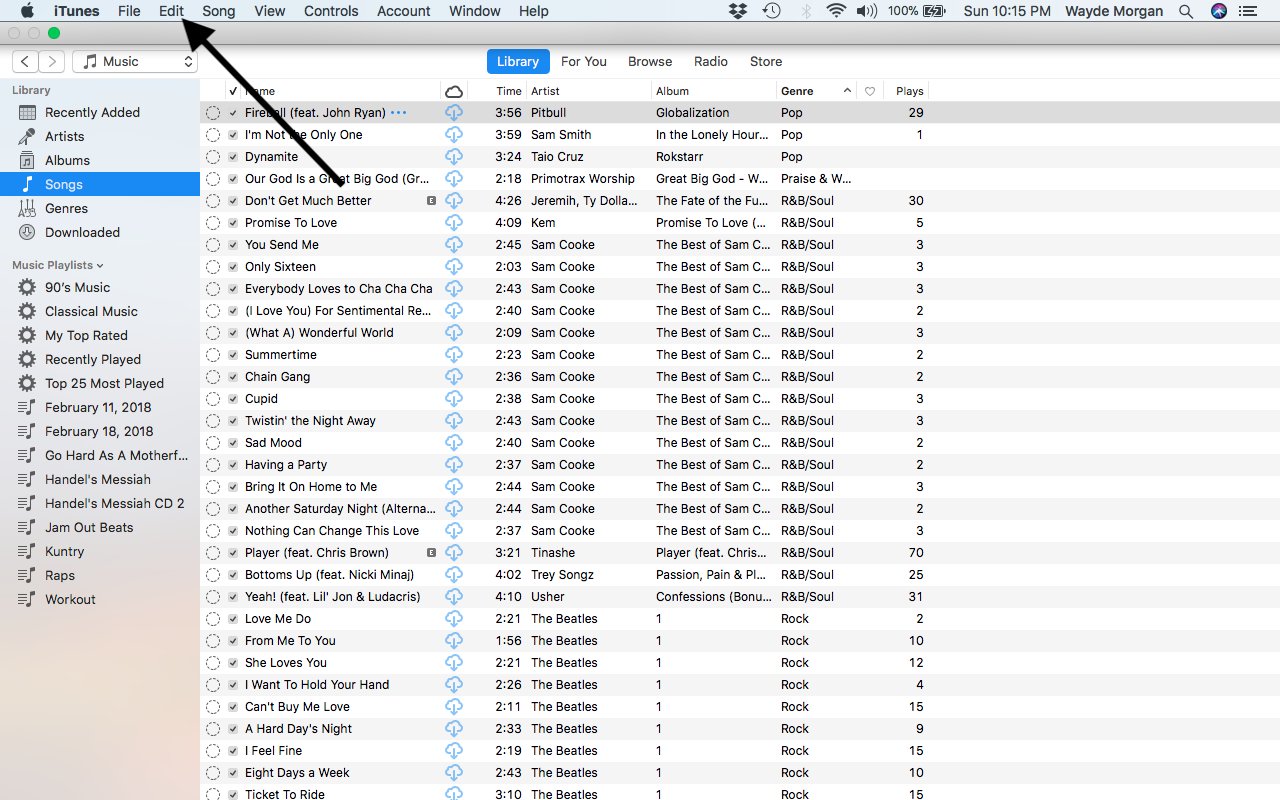This screenshot has width=1280, height=800.
Task: Toggle the checkbox next to Summertime
Action: (x=232, y=354)
